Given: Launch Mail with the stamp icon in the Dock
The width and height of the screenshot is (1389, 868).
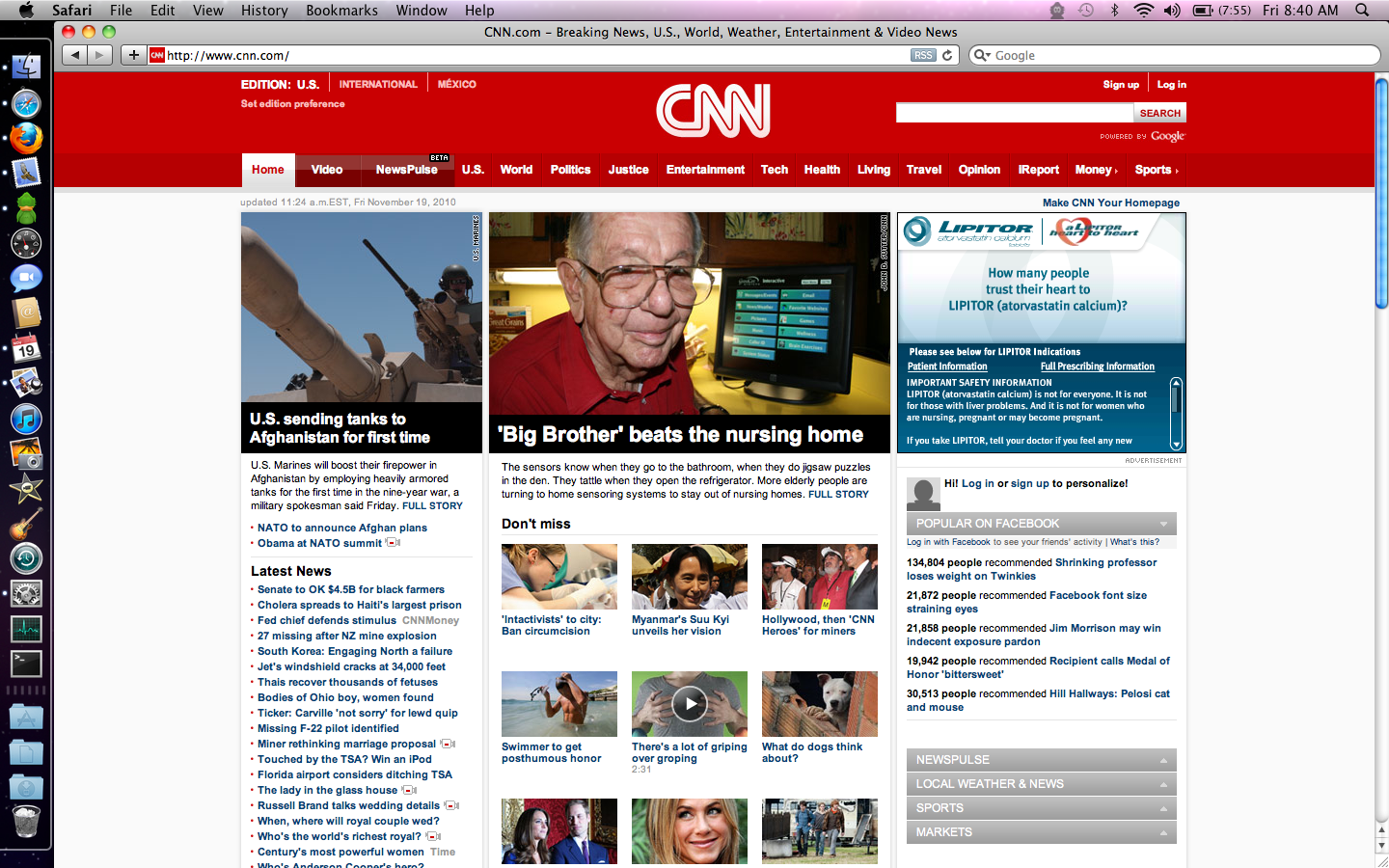Looking at the screenshot, I should click(26, 173).
